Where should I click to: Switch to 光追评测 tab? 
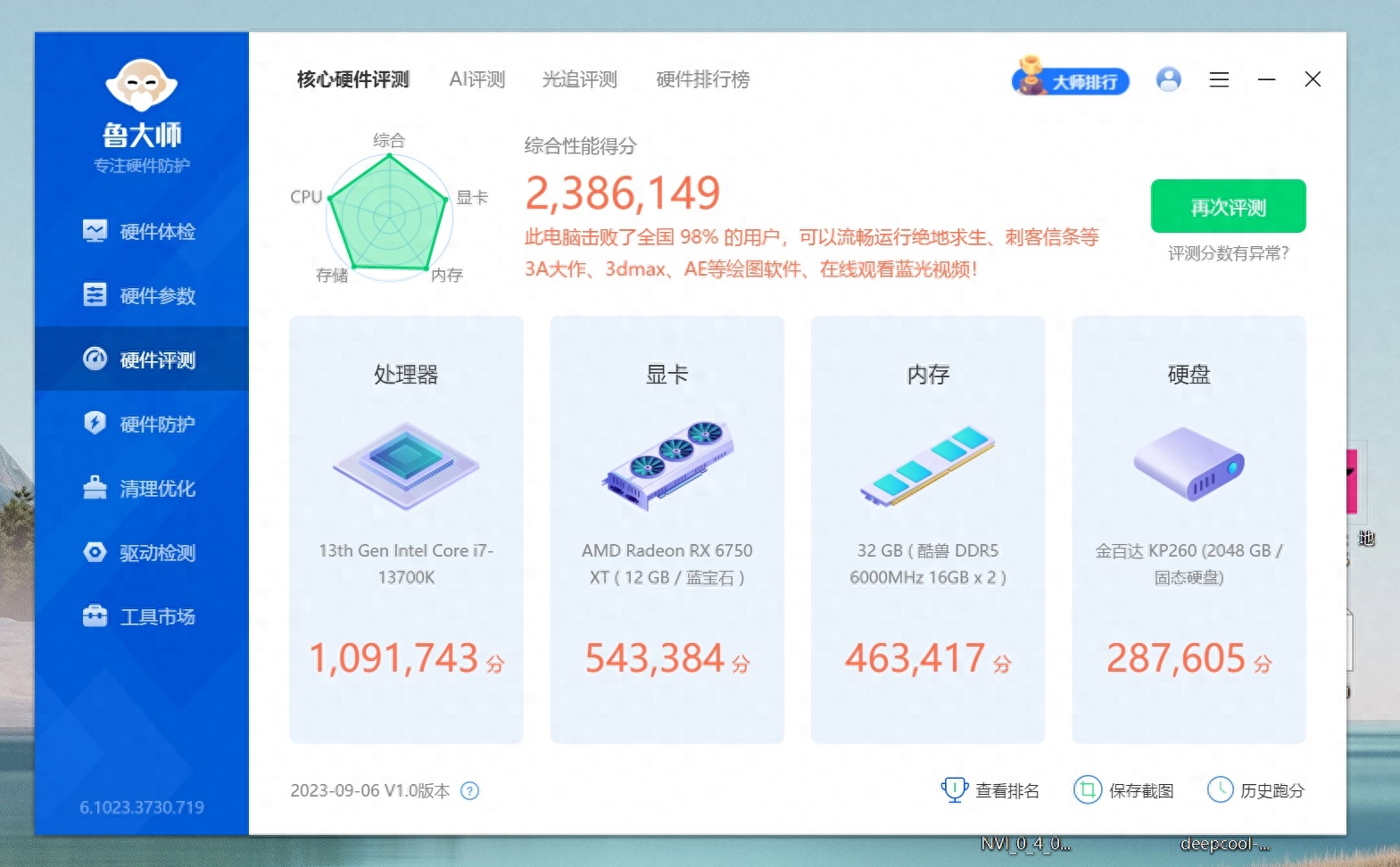579,79
